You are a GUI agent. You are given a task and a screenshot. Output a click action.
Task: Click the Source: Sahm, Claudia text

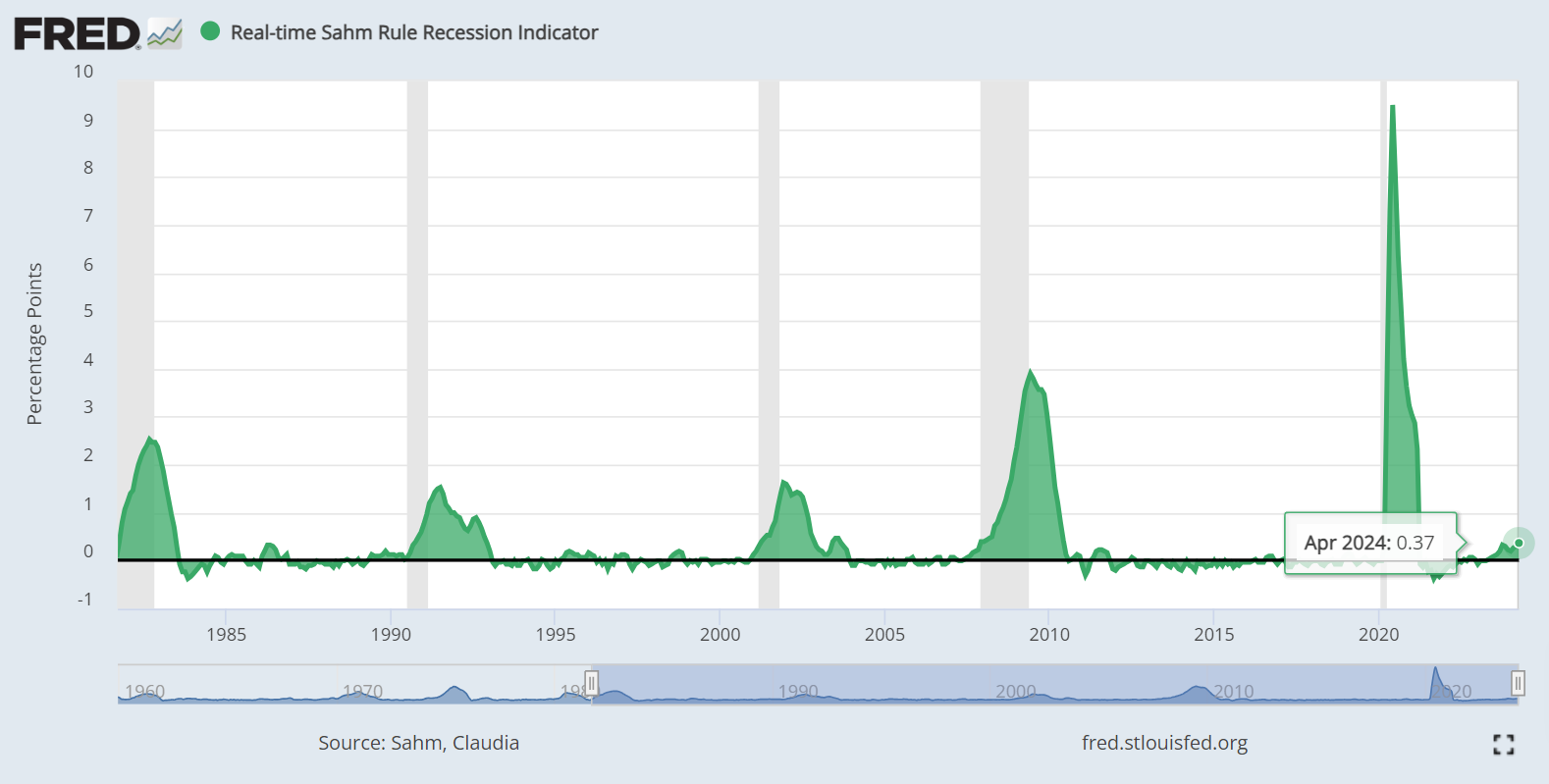(x=418, y=743)
